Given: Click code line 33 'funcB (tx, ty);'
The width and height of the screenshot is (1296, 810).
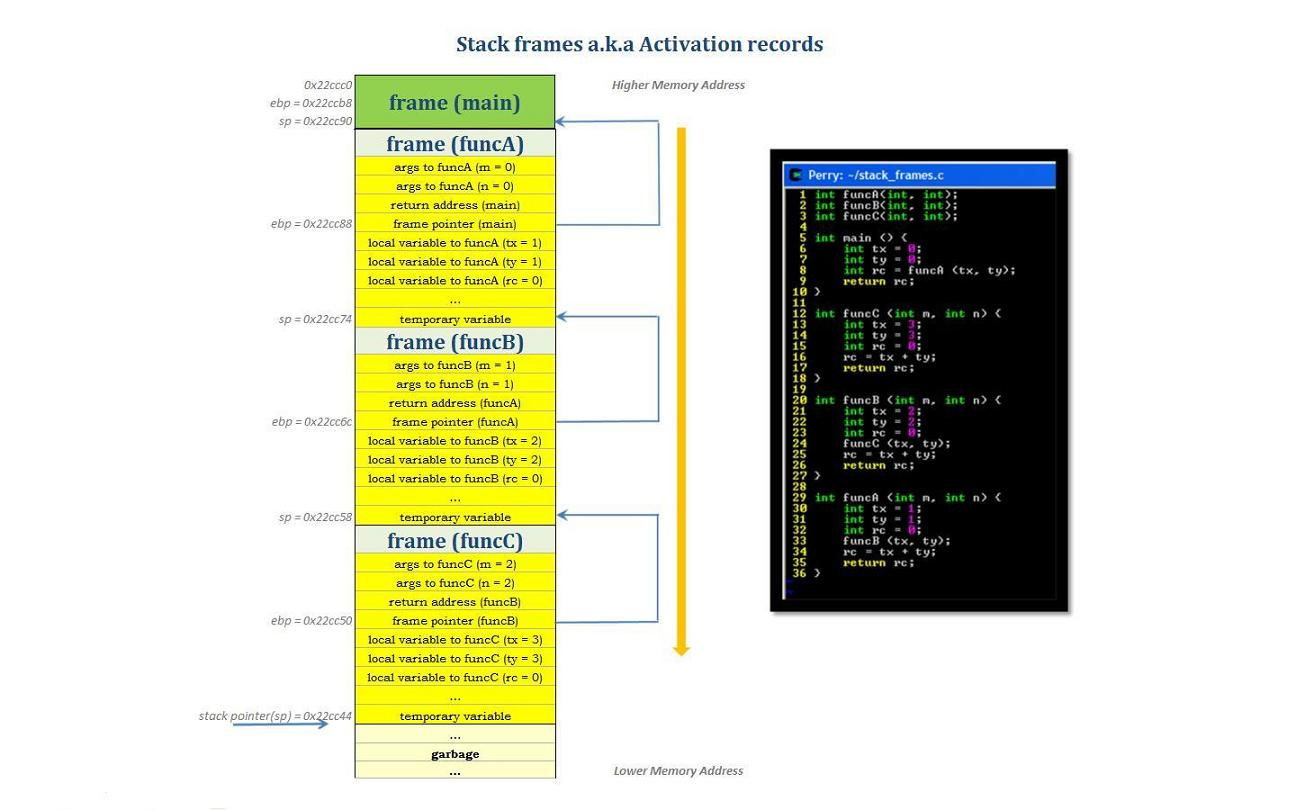Looking at the screenshot, I should 896,541.
